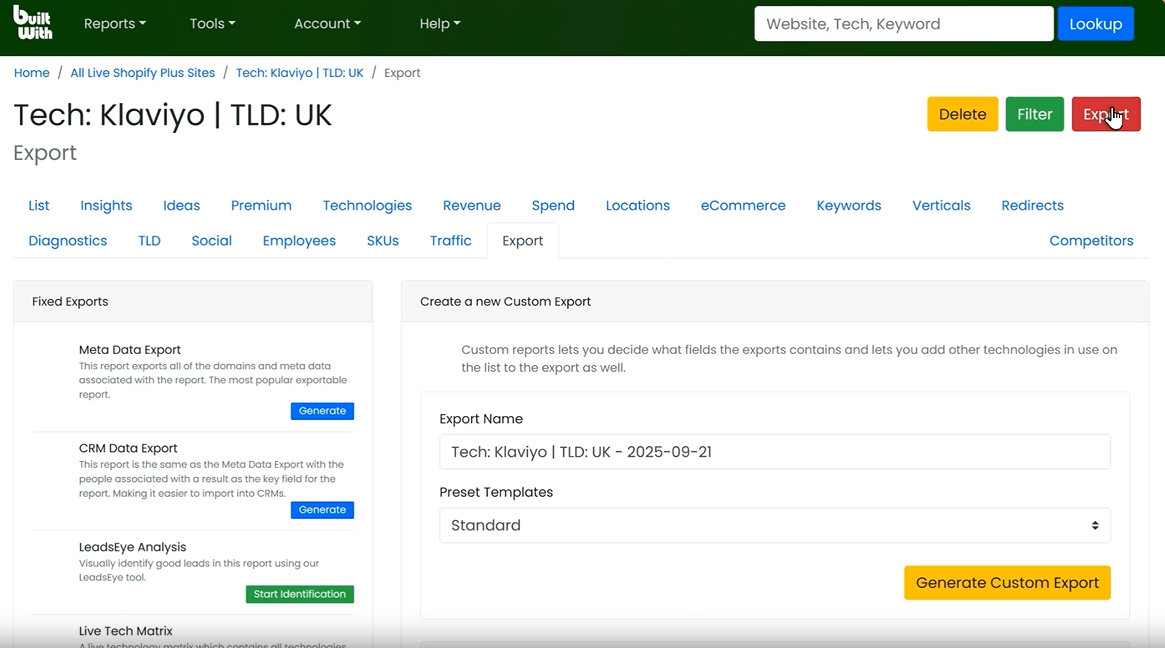
Task: Open the TLD tab
Action: coord(149,241)
